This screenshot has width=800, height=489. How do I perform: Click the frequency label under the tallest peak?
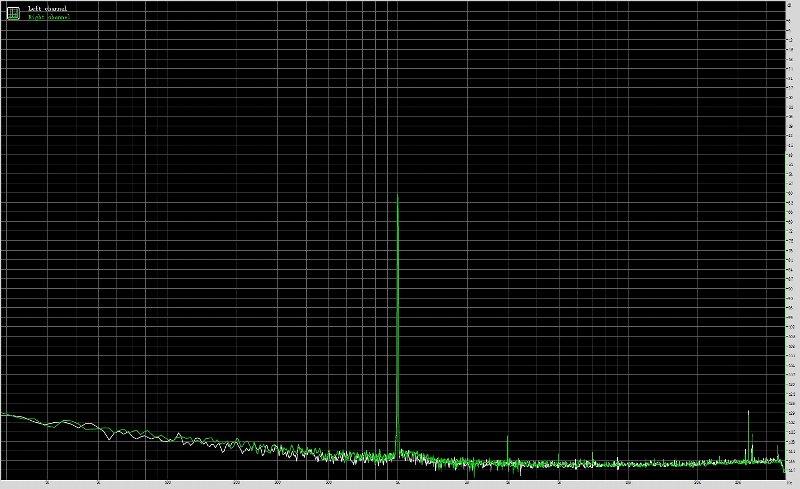pos(398,482)
